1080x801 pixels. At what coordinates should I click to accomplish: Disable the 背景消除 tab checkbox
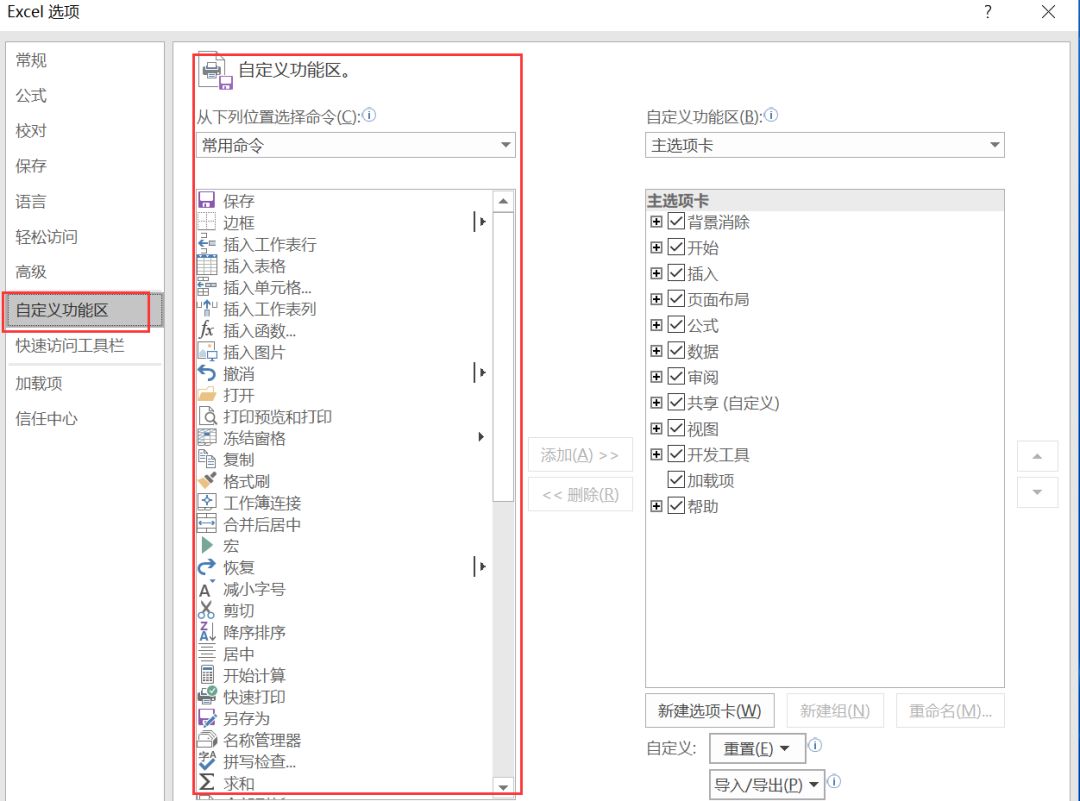click(x=675, y=221)
